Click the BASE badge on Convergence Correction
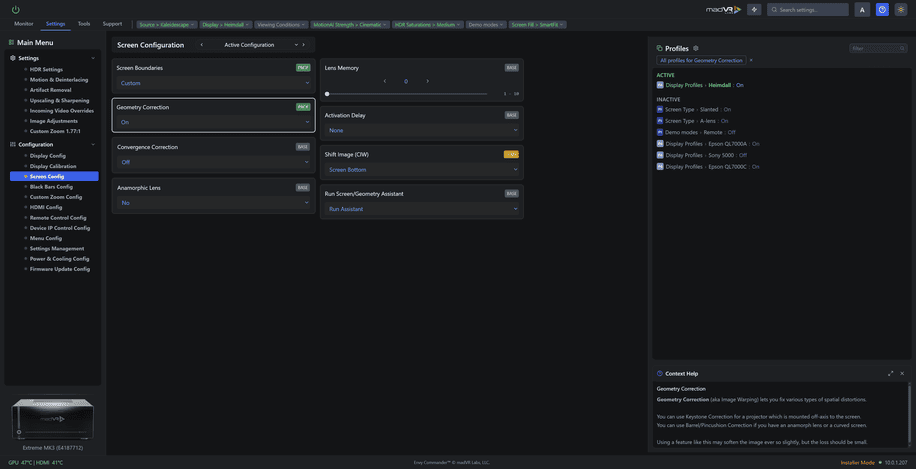This screenshot has width=916, height=469. click(303, 147)
